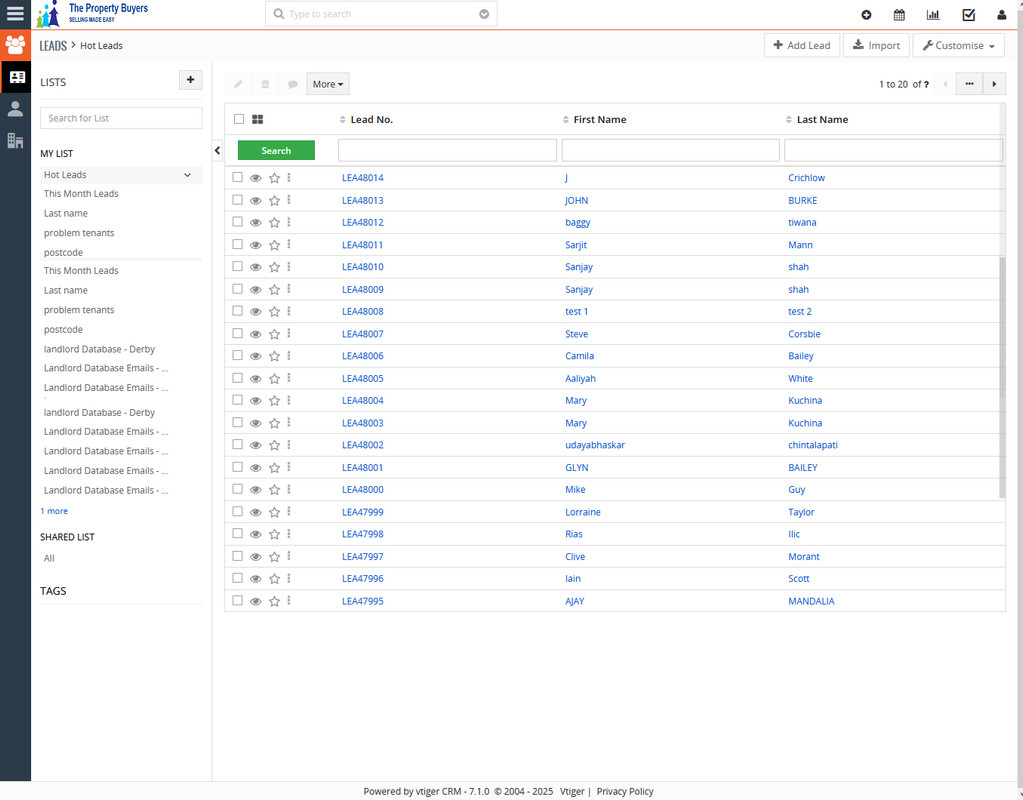Viewport: 1023px width, 800px height.
Task: Expand the More actions dropdown
Action: [328, 84]
